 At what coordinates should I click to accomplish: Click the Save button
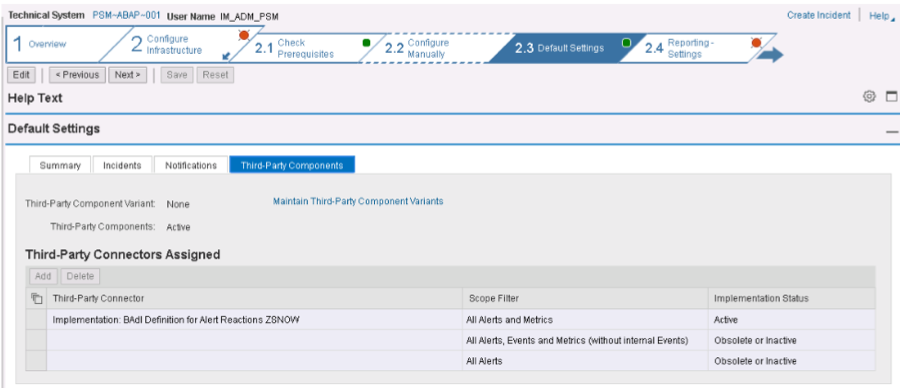pyautogui.click(x=177, y=75)
